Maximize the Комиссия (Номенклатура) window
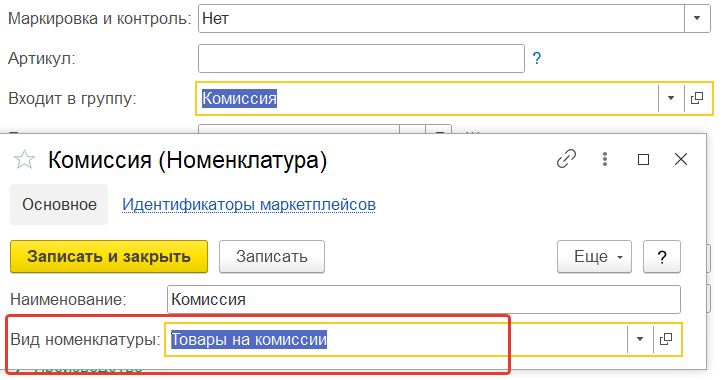Viewport: 728px width, 380px height. pos(643,160)
